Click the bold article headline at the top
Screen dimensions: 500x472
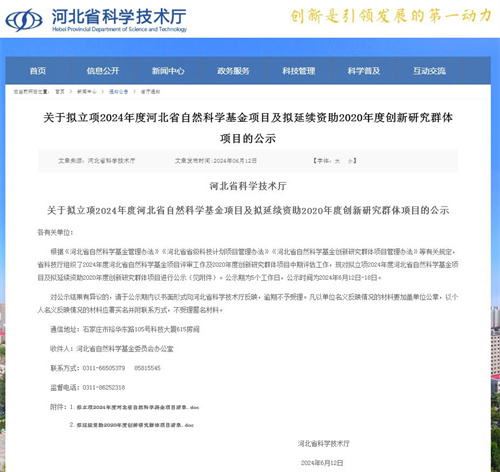tap(248, 128)
